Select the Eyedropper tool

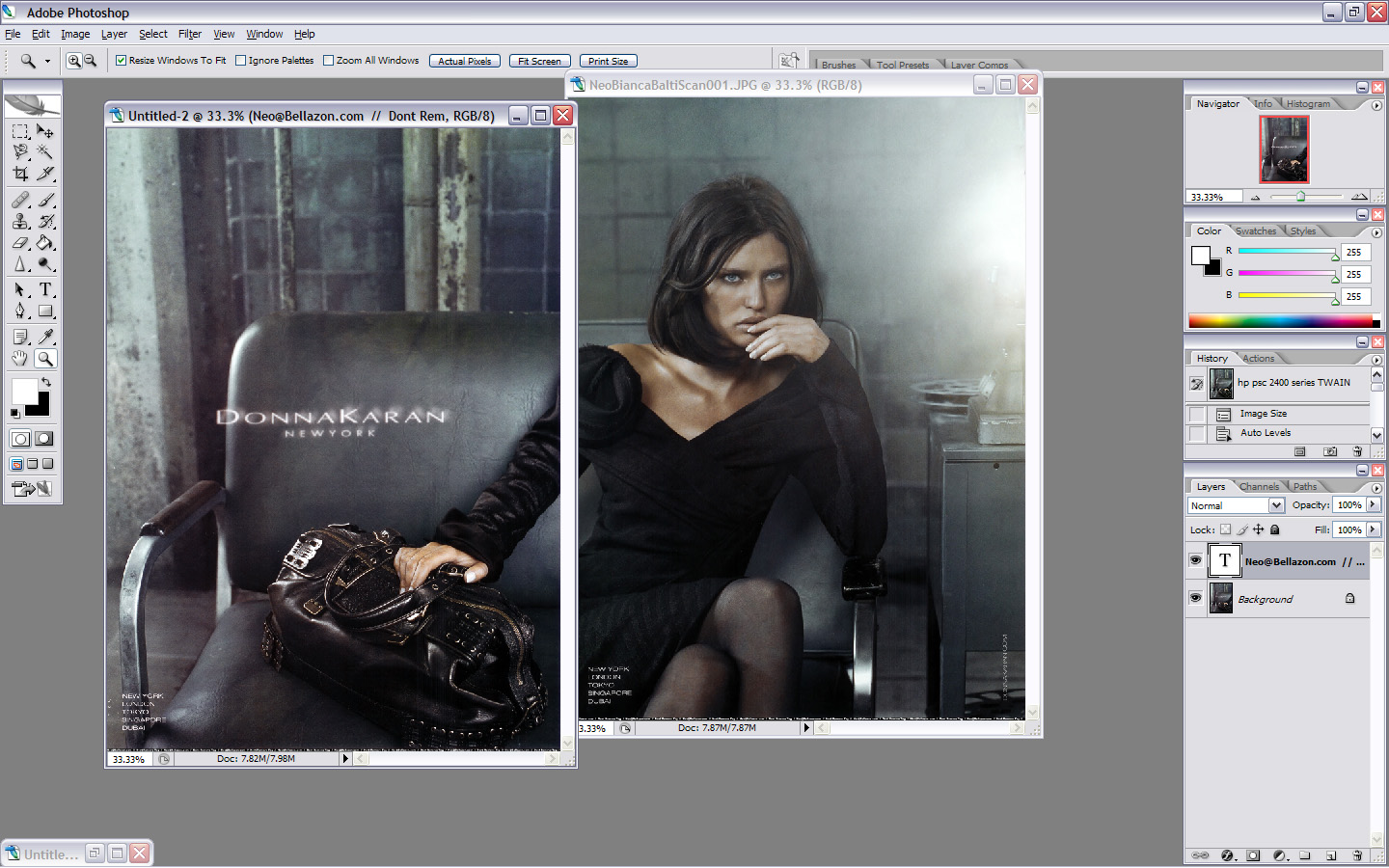(x=44, y=337)
